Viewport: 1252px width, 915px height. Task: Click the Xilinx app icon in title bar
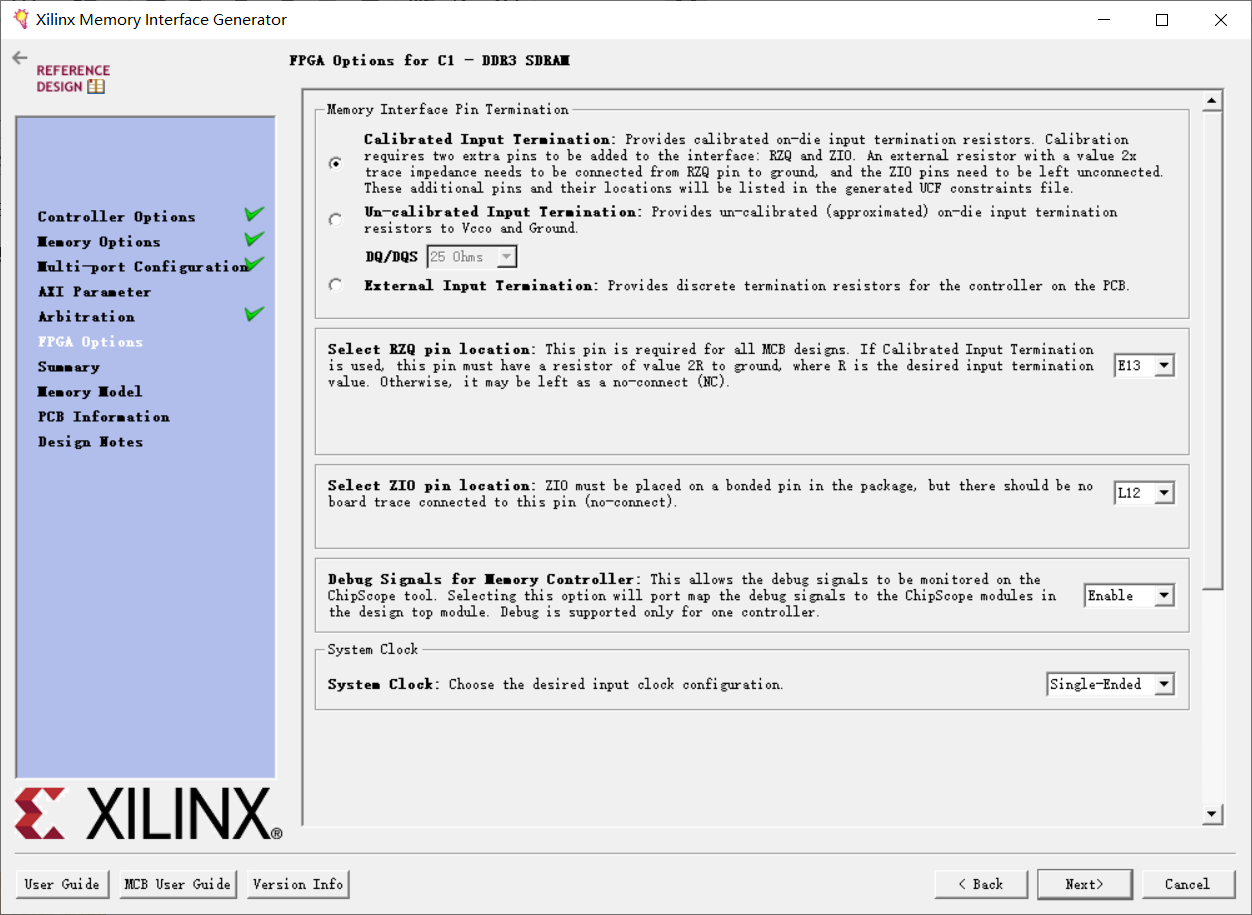[20, 19]
